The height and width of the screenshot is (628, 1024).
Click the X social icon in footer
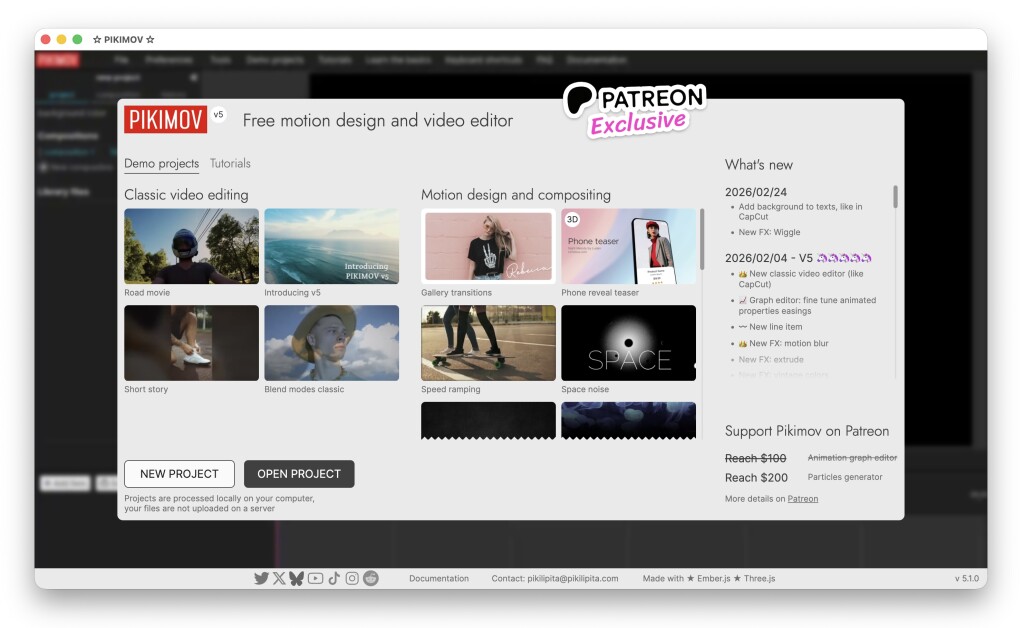click(279, 578)
